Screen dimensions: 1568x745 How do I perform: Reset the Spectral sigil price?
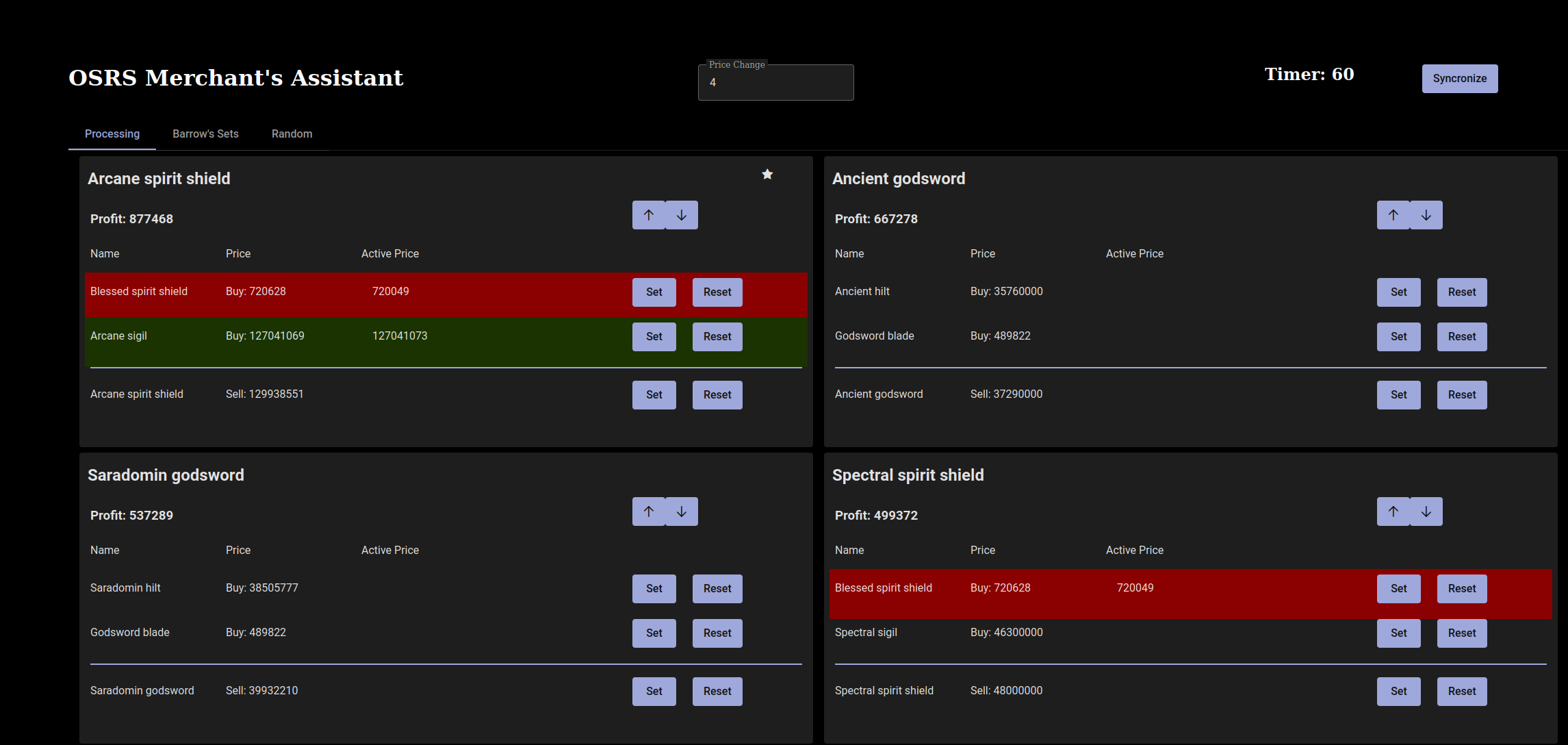(1462, 633)
